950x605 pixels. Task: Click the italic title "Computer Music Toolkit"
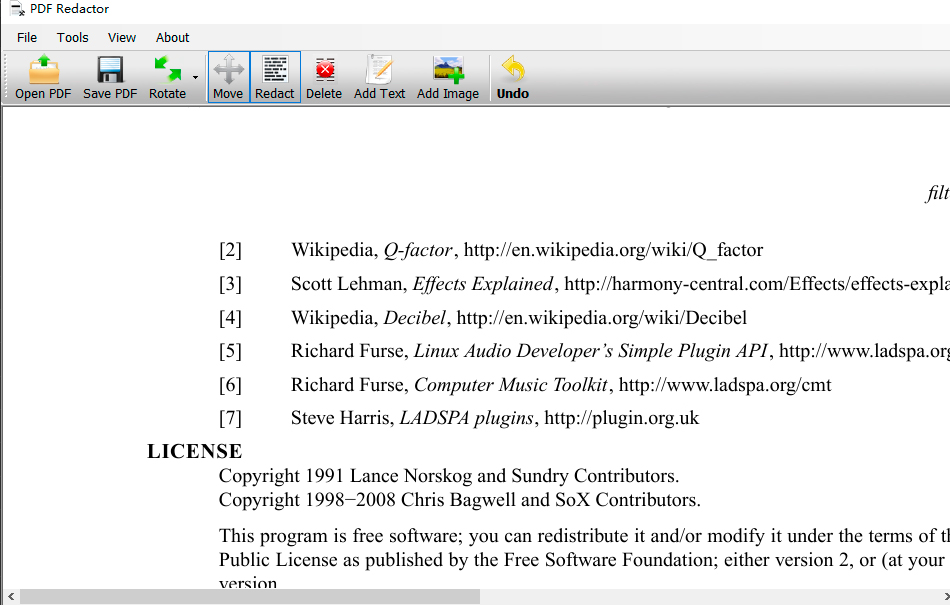(x=511, y=385)
